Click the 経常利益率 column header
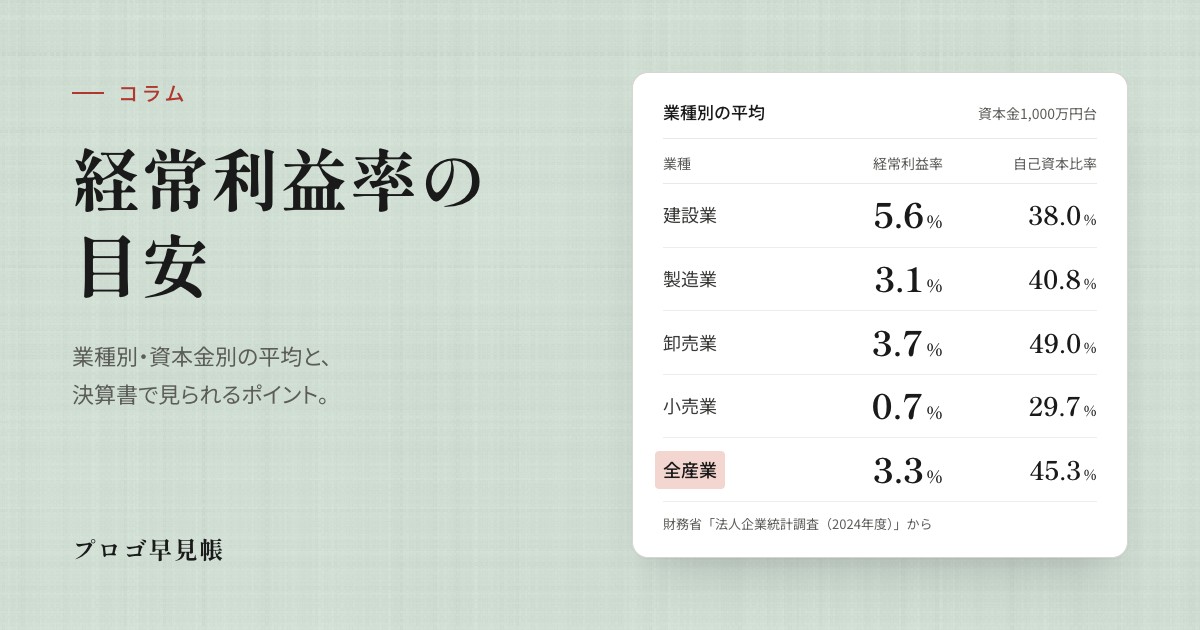The image size is (1200, 630). point(908,164)
